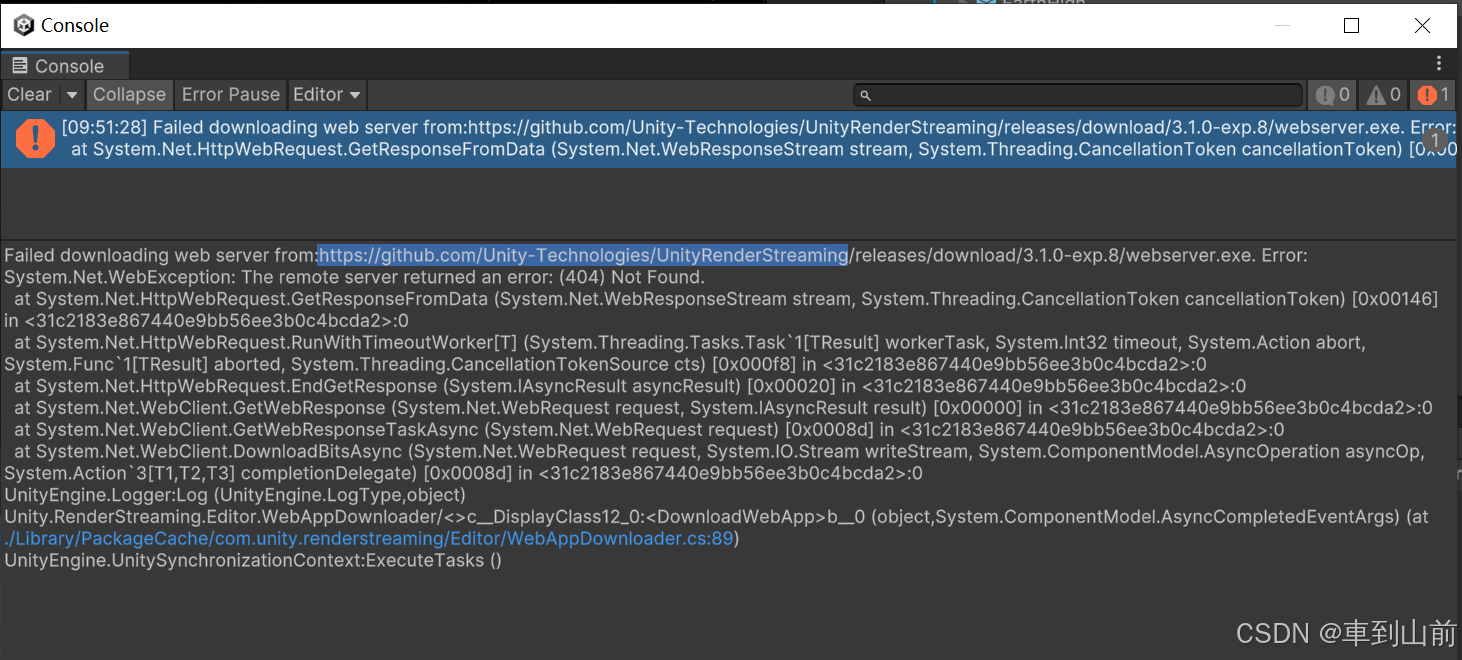Click 'UnitySynchronizationContext:ExecuteTasks ()' line
This screenshot has width=1462, height=660.
(x=253, y=560)
